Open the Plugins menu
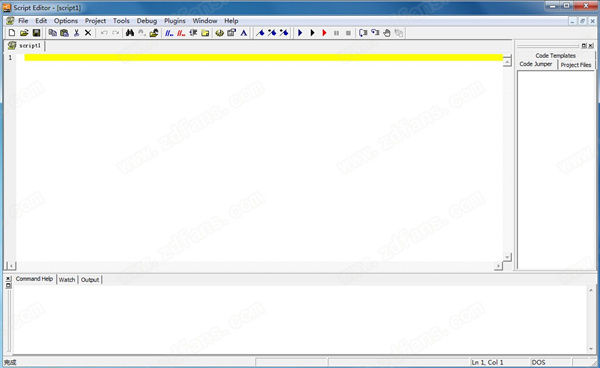 174,21
